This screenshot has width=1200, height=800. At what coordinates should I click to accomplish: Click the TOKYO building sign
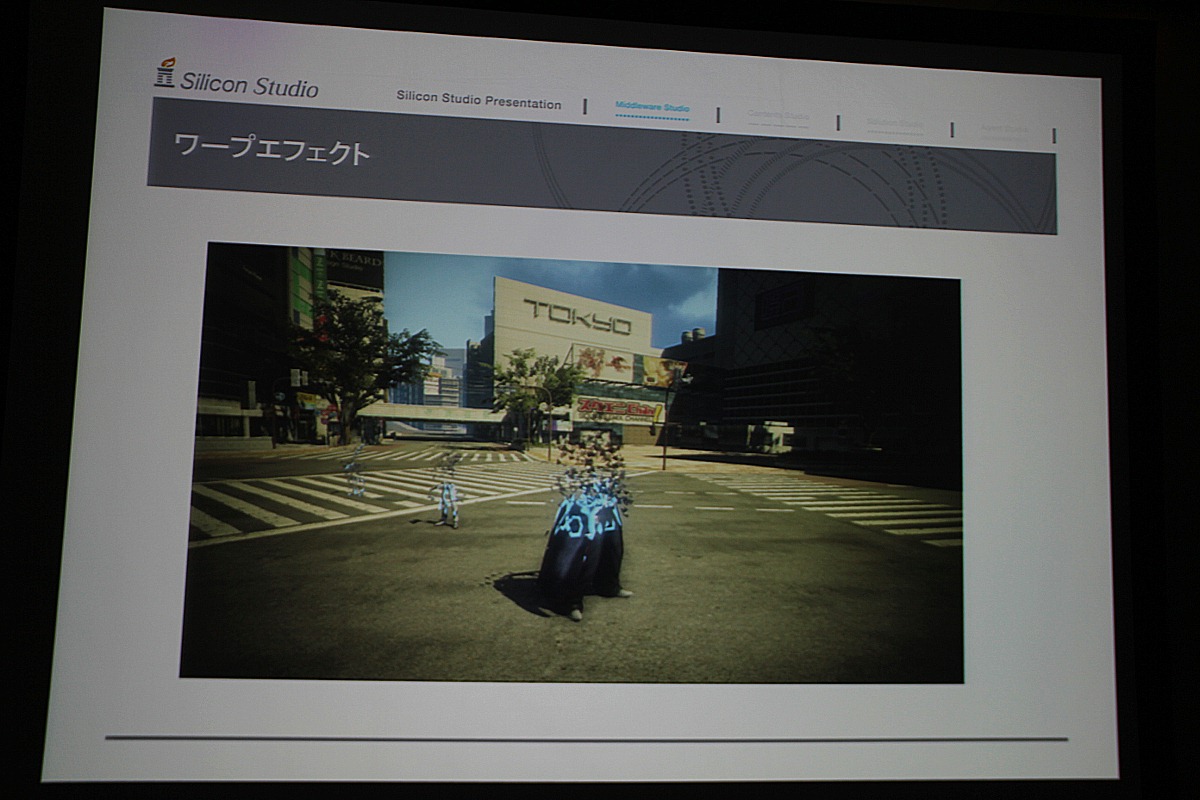pyautogui.click(x=578, y=317)
